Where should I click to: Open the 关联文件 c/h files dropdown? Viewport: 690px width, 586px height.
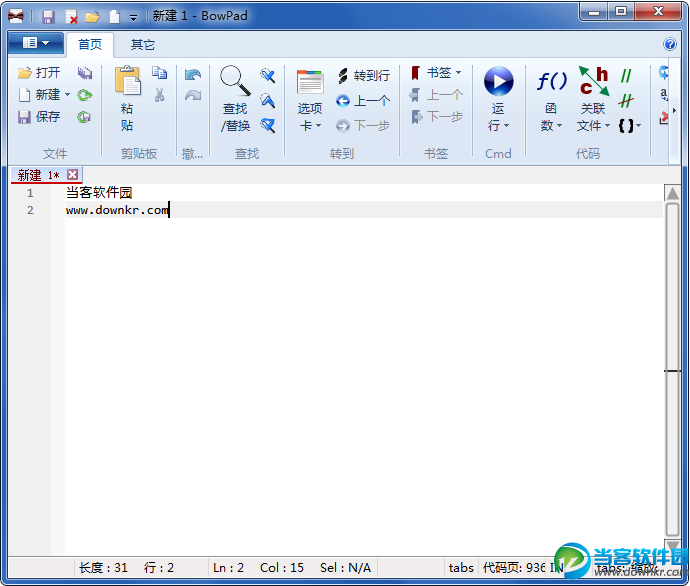coord(593,99)
